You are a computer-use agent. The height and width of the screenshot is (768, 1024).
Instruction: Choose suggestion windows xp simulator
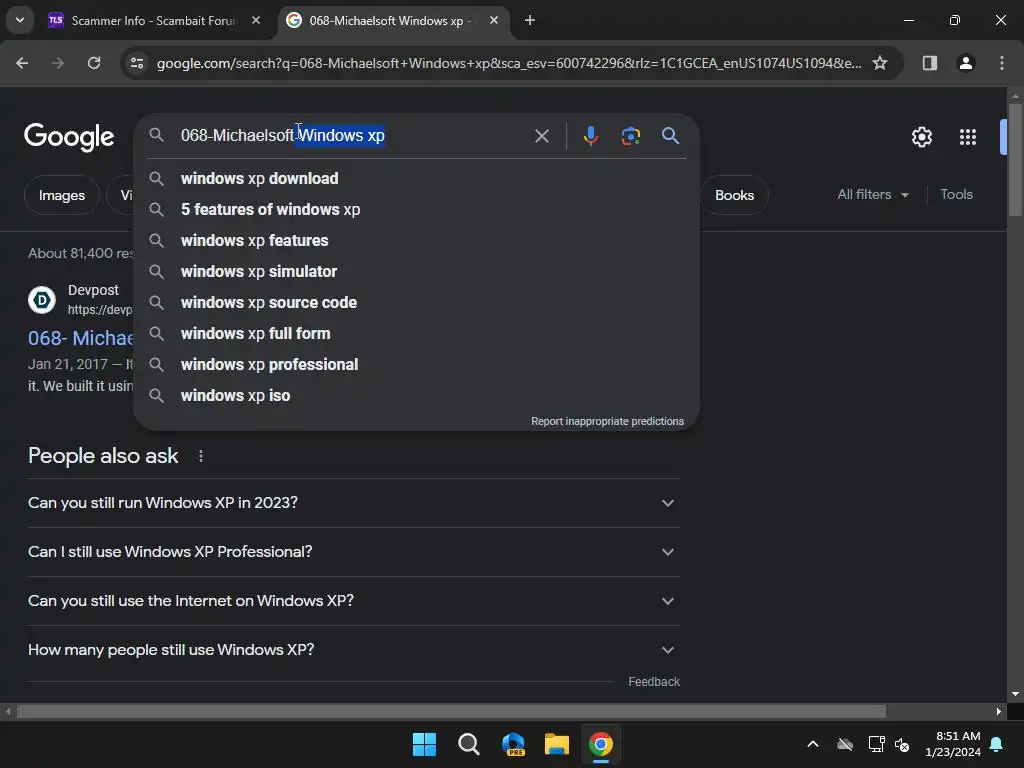[416, 271]
